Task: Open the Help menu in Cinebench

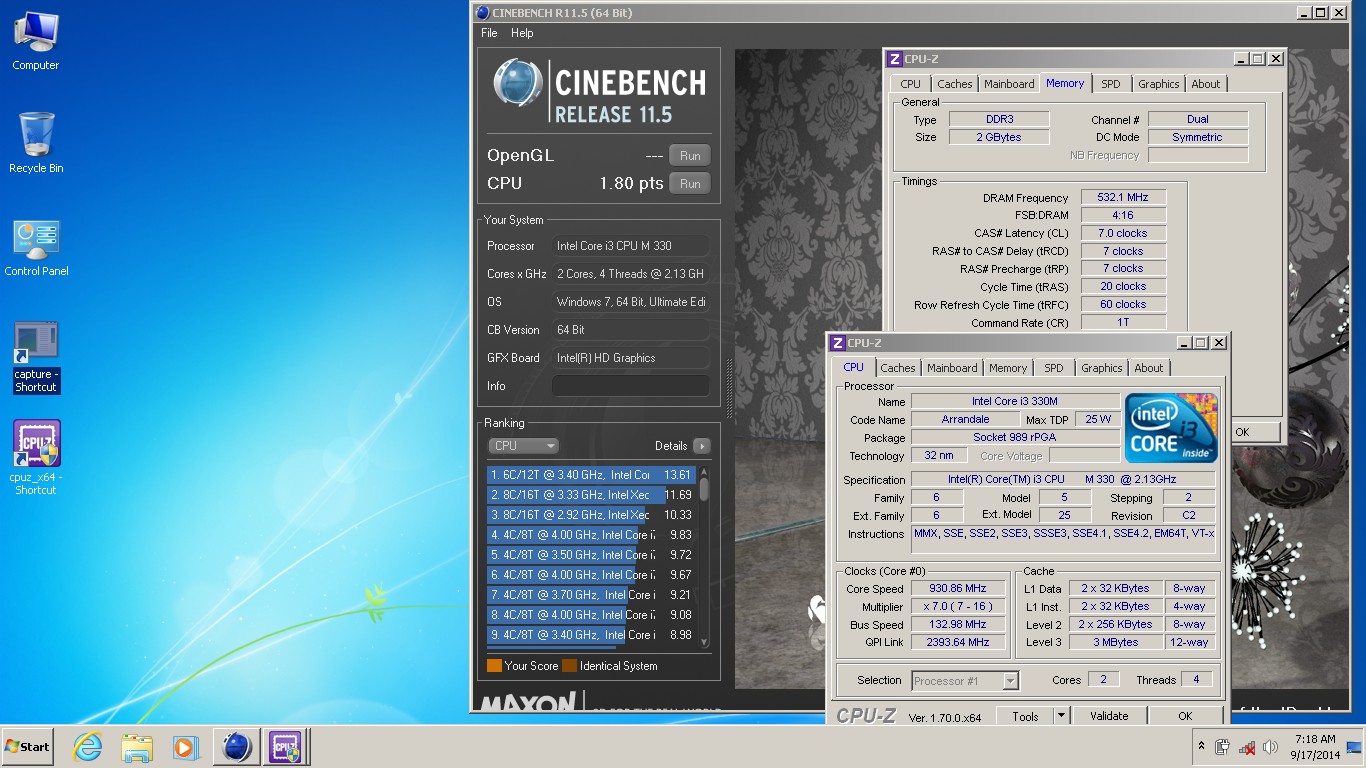Action: (522, 33)
